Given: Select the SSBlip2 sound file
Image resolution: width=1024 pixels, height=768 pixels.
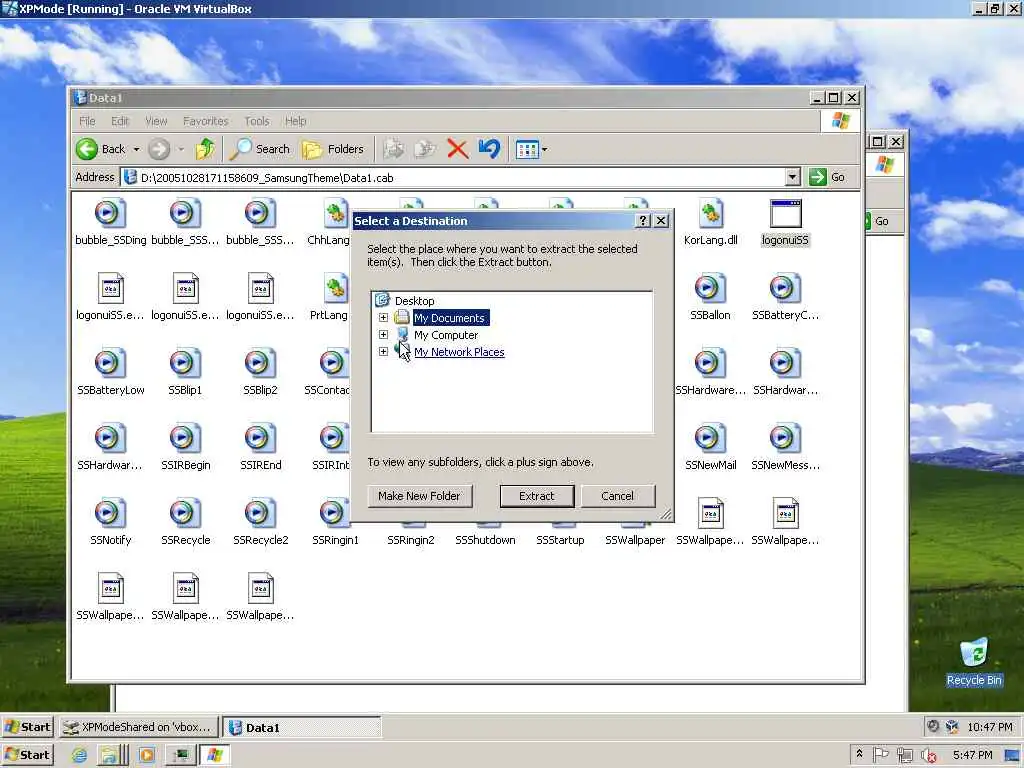Looking at the screenshot, I should coord(260,374).
